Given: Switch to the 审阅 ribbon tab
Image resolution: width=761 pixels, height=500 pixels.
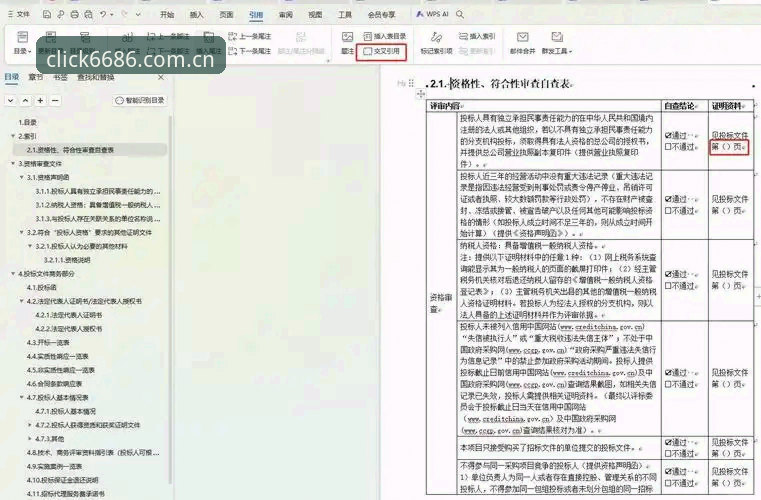Looking at the screenshot, I should pos(285,15).
